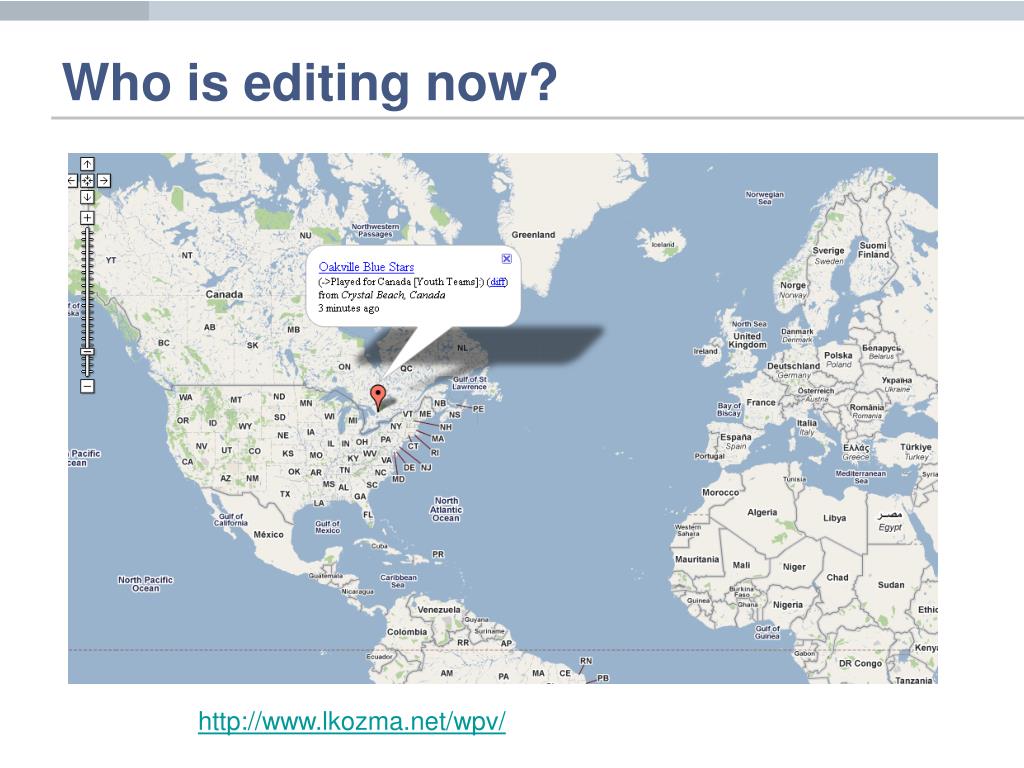This screenshot has width=1024, height=768.
Task: Click the Niger label on map
Action: 794,567
